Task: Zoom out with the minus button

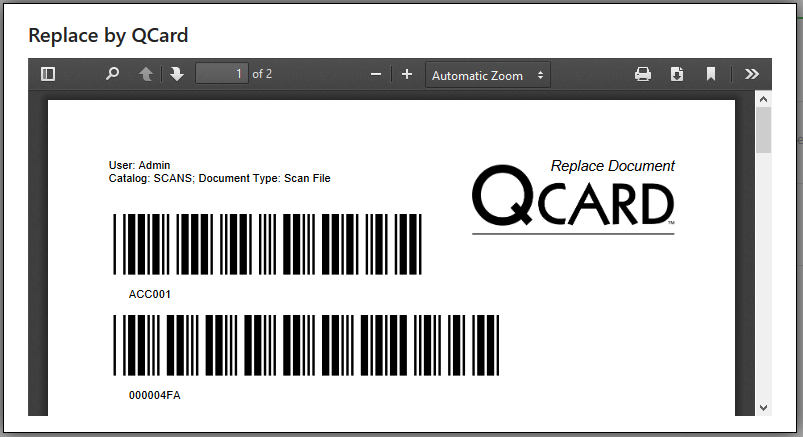Action: click(x=376, y=74)
